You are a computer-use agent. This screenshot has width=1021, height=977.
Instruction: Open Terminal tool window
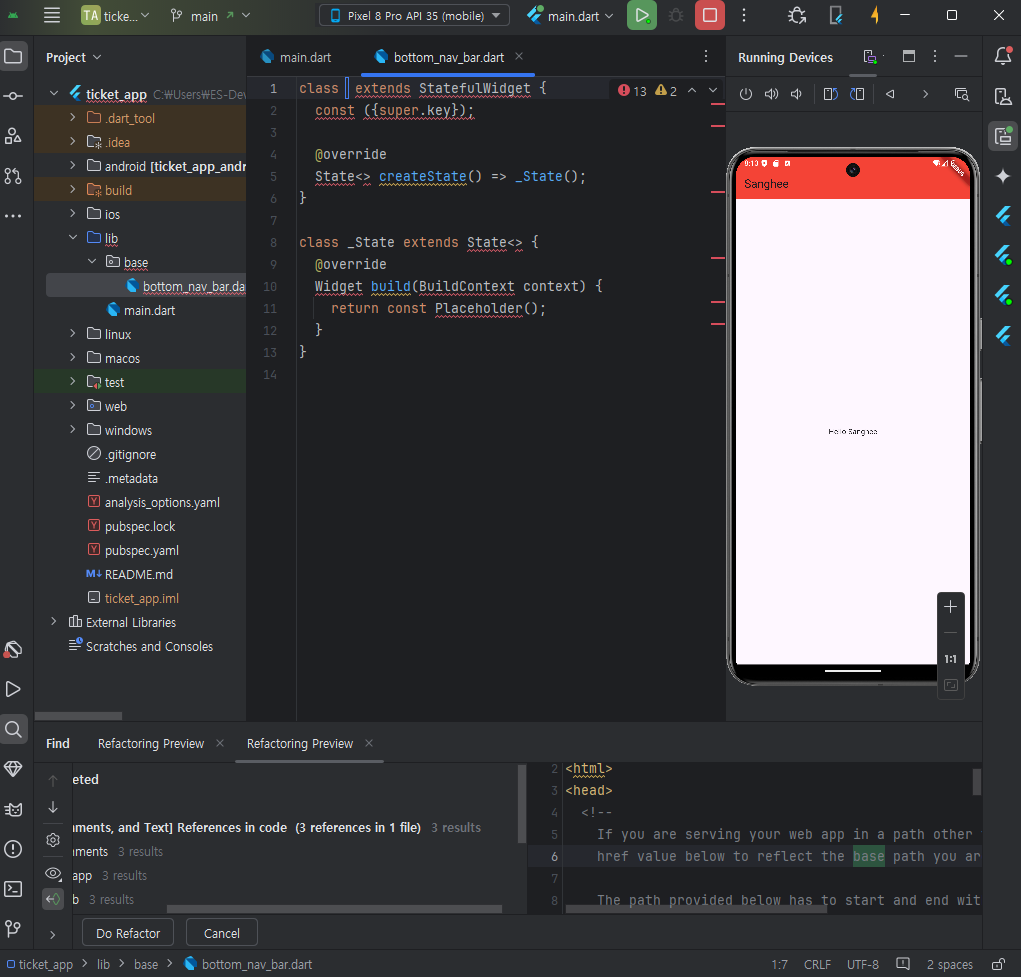pyautogui.click(x=13, y=889)
